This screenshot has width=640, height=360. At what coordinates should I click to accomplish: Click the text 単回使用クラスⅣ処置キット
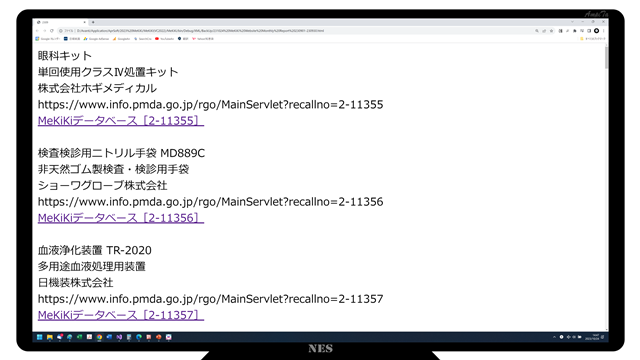108,72
